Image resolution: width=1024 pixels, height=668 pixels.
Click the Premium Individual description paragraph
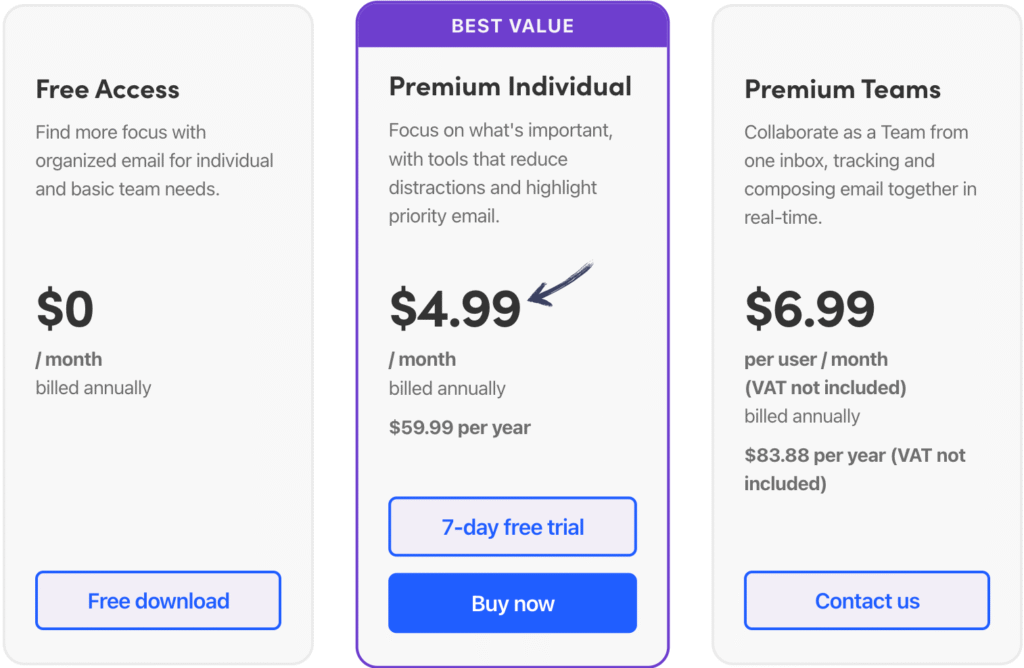500,173
